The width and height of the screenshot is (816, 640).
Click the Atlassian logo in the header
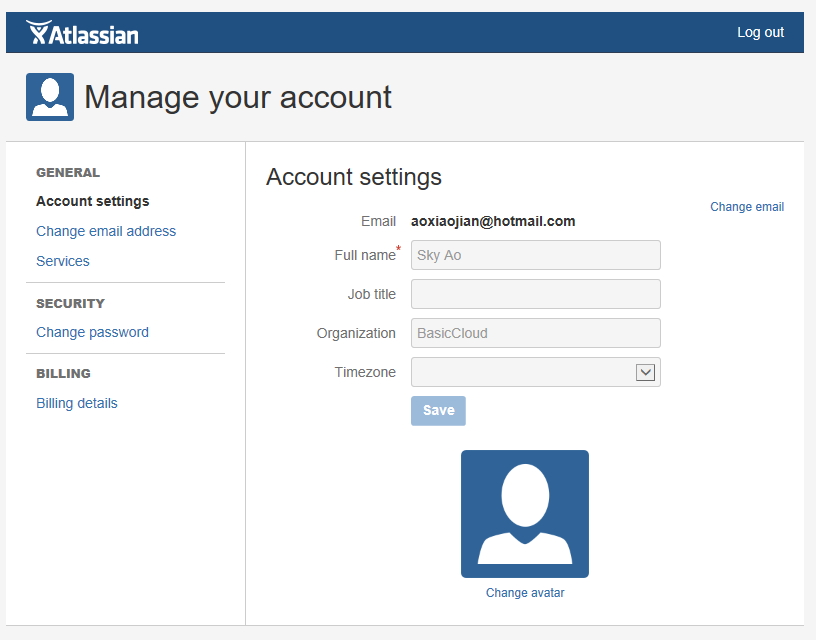pos(83,33)
